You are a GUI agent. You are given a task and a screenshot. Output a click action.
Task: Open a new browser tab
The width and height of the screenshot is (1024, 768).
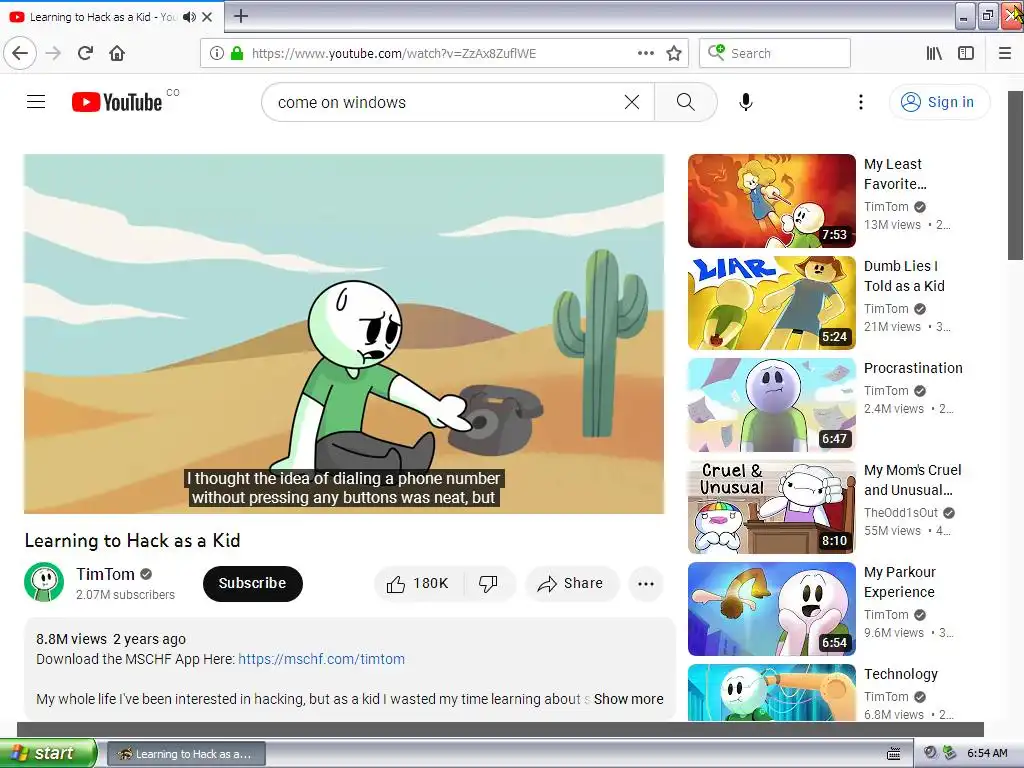(x=240, y=16)
